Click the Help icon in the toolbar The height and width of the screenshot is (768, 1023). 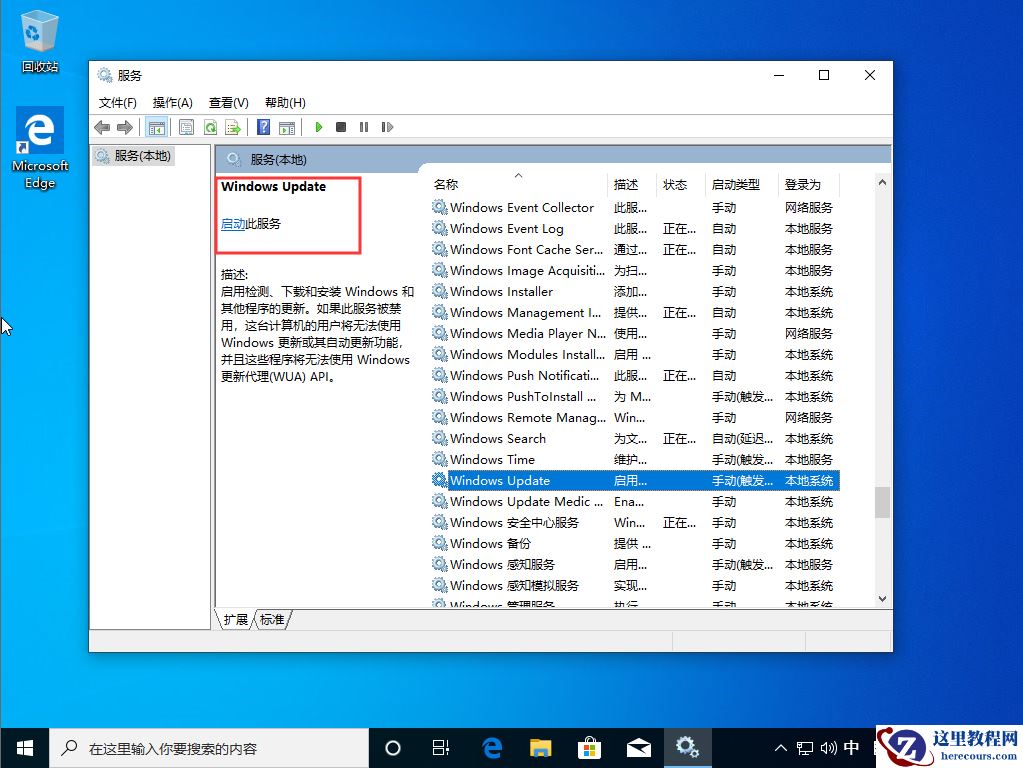point(262,127)
